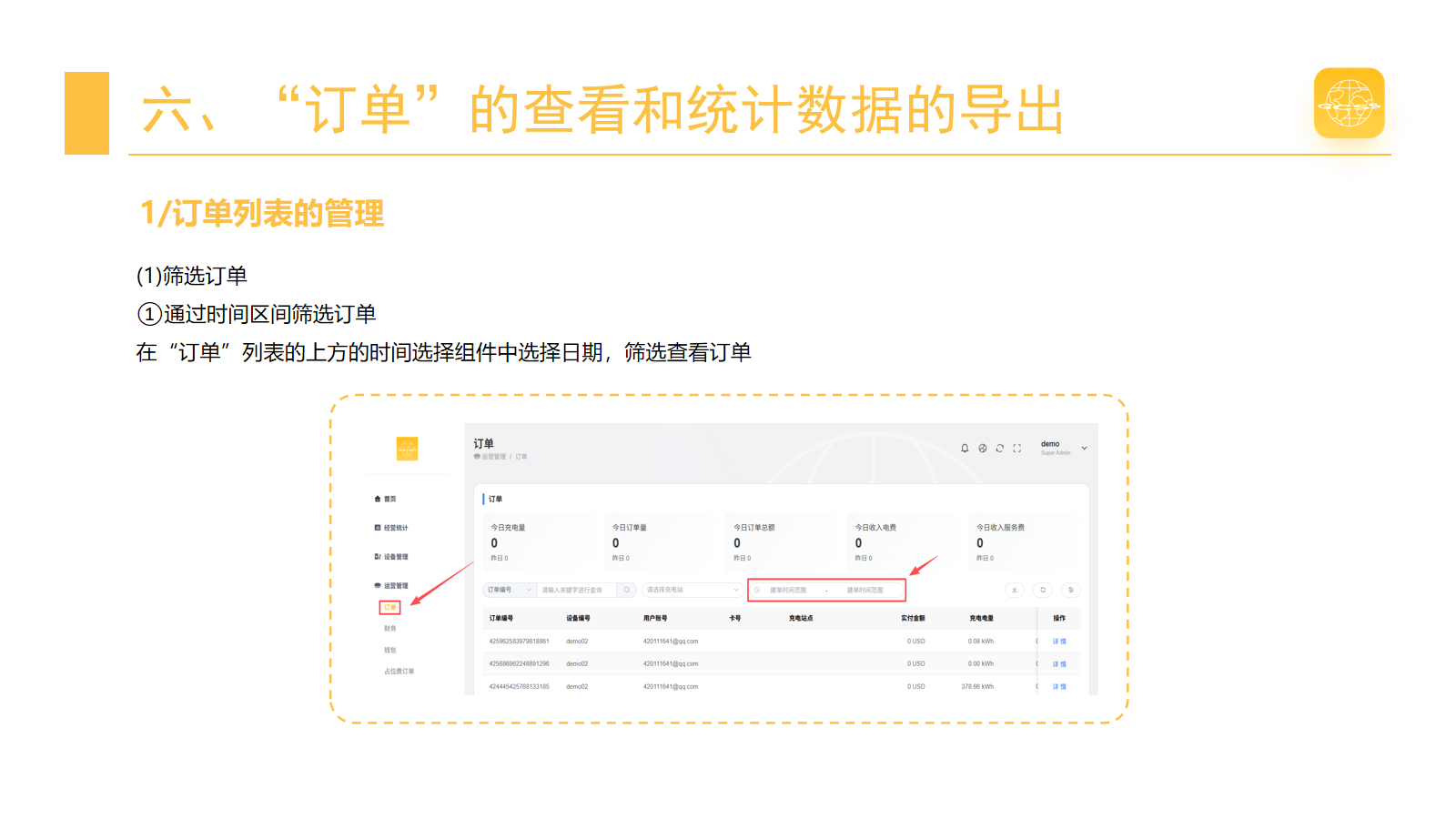Open 经营统计 in the sidebar

(x=391, y=528)
